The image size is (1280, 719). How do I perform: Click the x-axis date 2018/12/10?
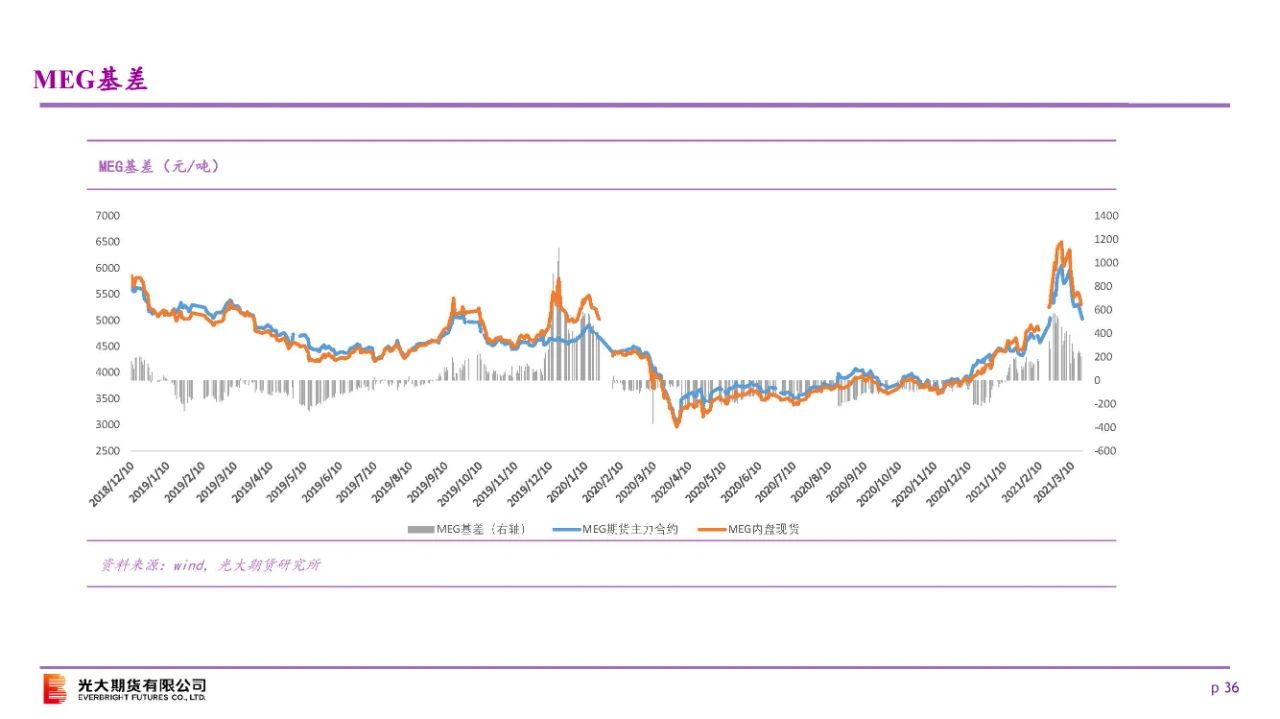(x=112, y=485)
